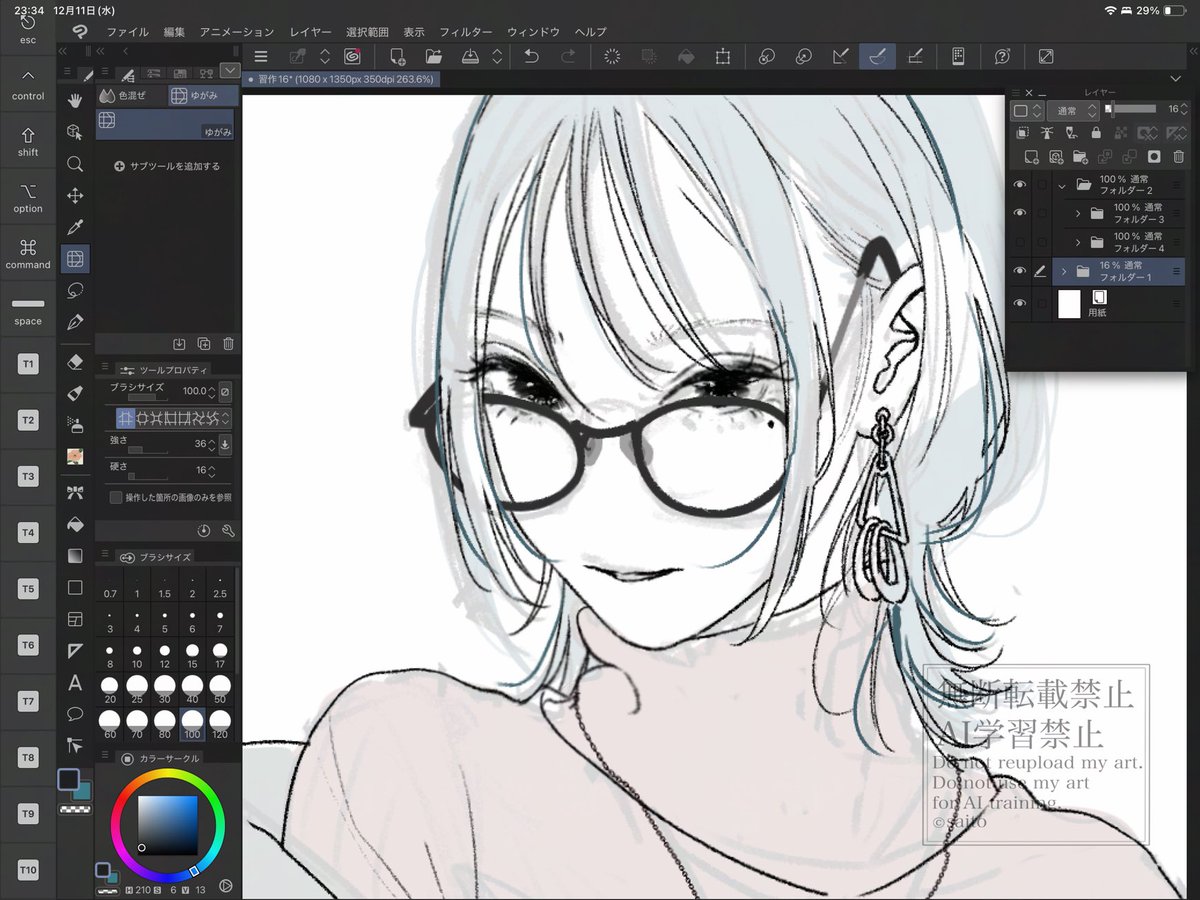
Task: Open ウィンドウ menu
Action: click(x=533, y=32)
